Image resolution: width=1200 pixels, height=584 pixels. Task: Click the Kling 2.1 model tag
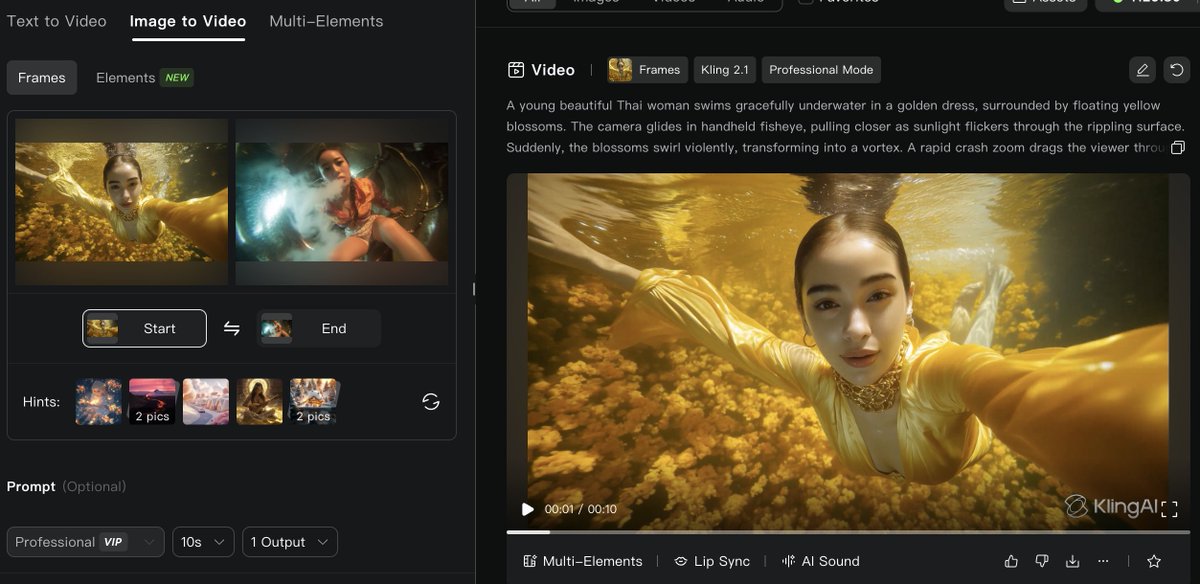click(x=725, y=70)
